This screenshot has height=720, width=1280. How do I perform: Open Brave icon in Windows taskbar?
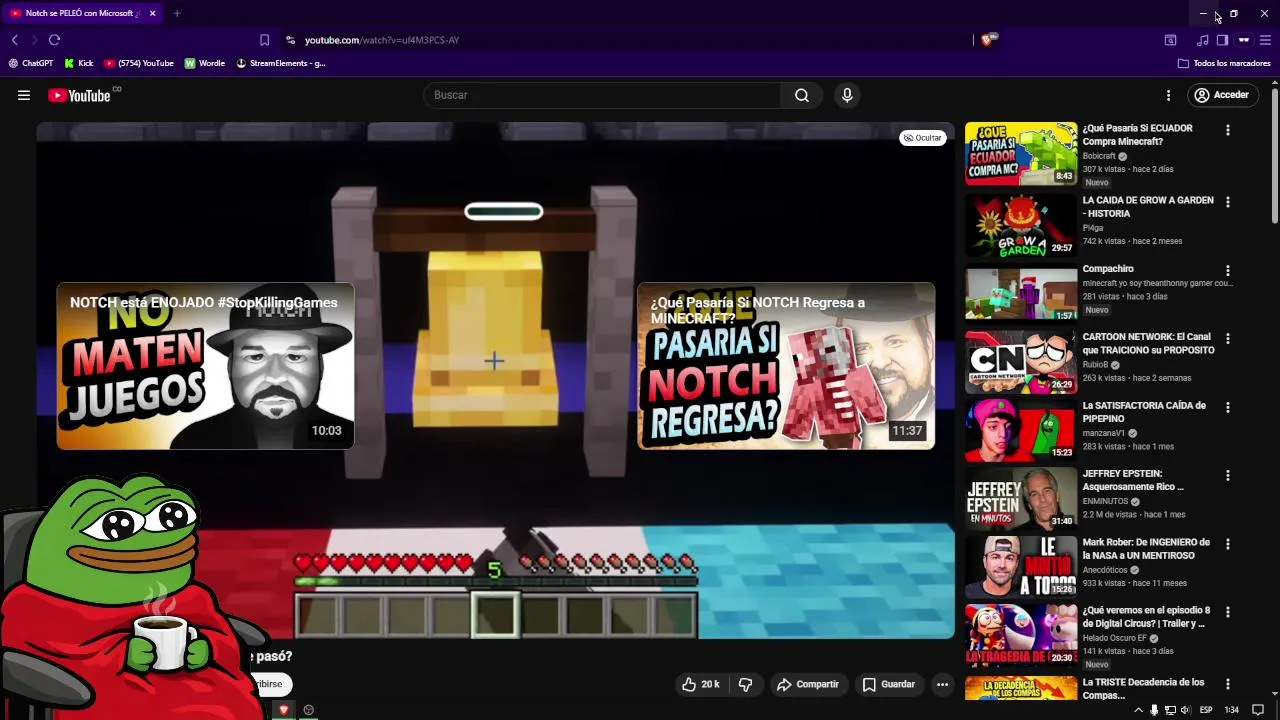click(x=284, y=710)
